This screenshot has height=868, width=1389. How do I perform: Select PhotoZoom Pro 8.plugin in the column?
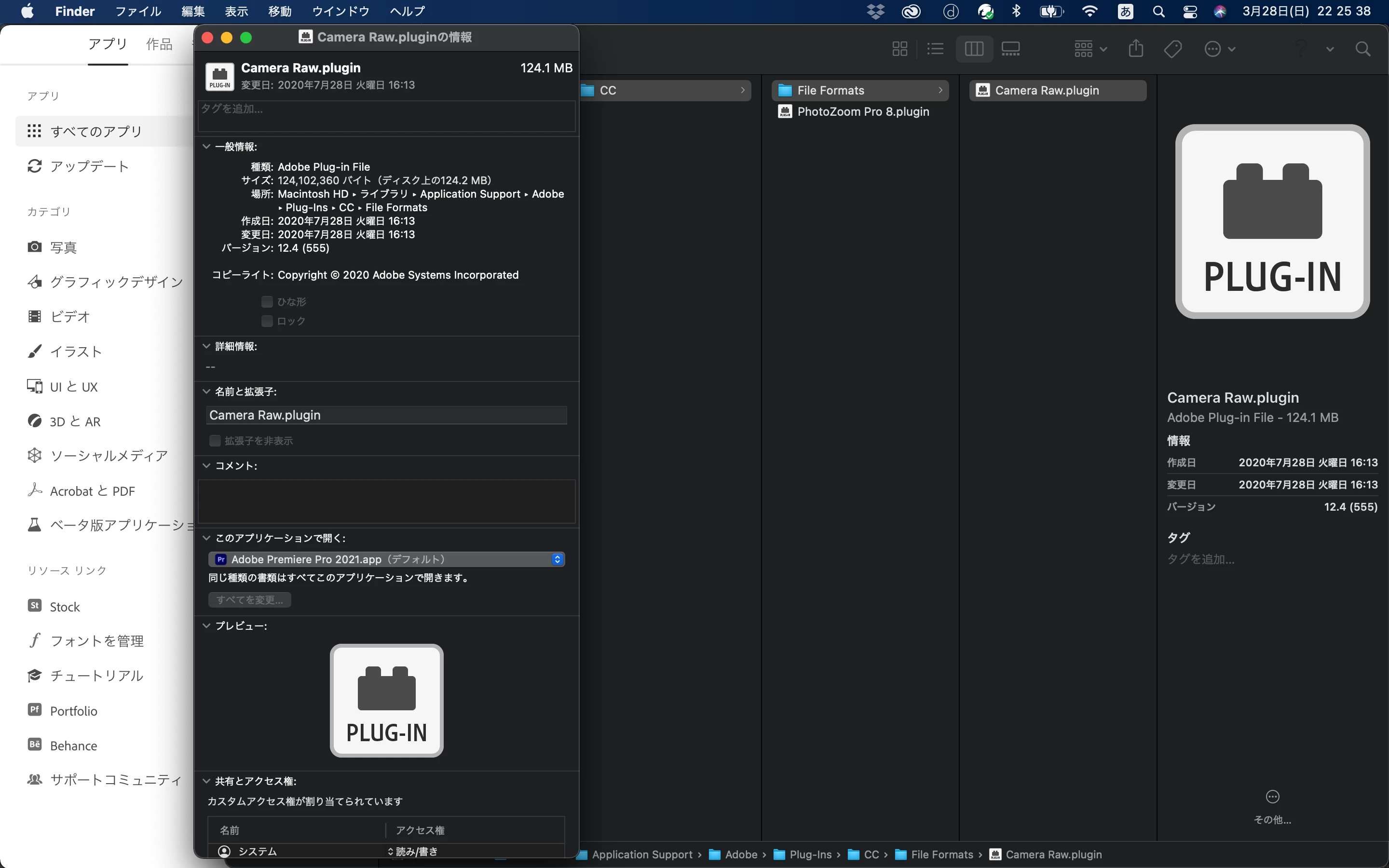[863, 111]
